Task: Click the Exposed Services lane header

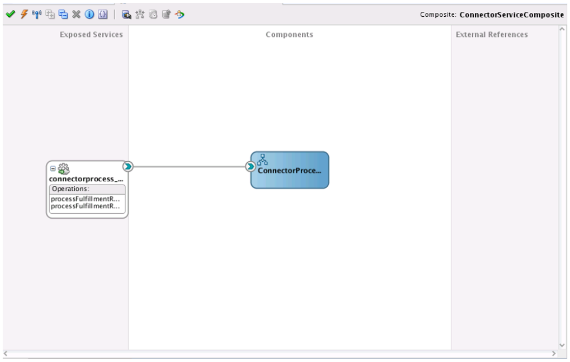Action: (91, 35)
